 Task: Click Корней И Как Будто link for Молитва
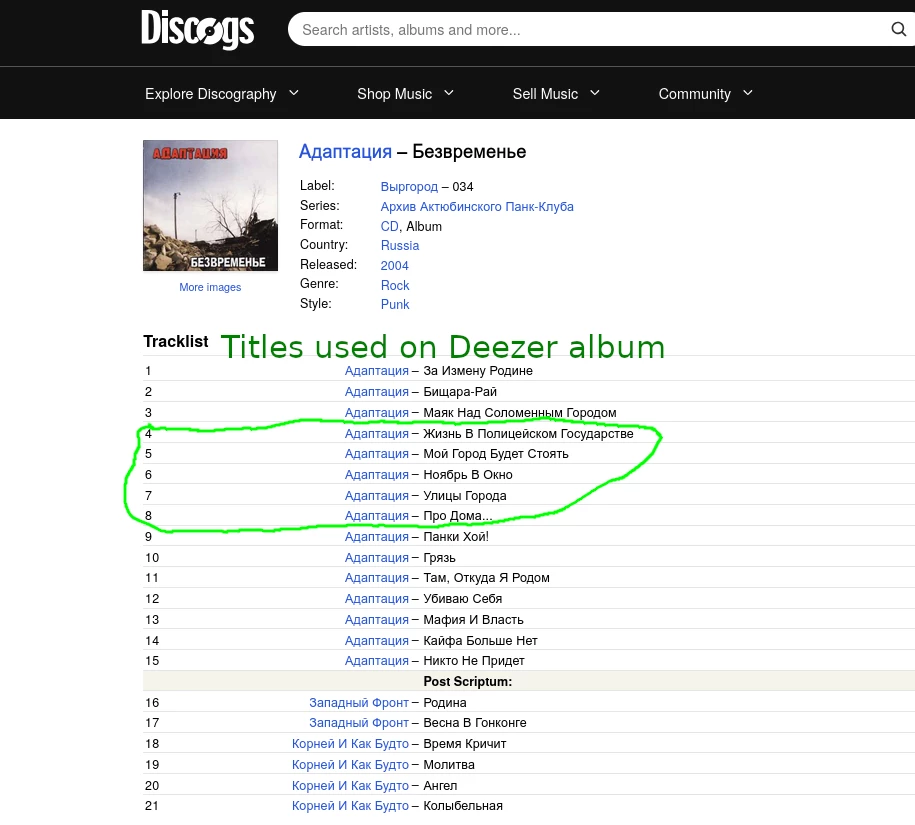(350, 765)
